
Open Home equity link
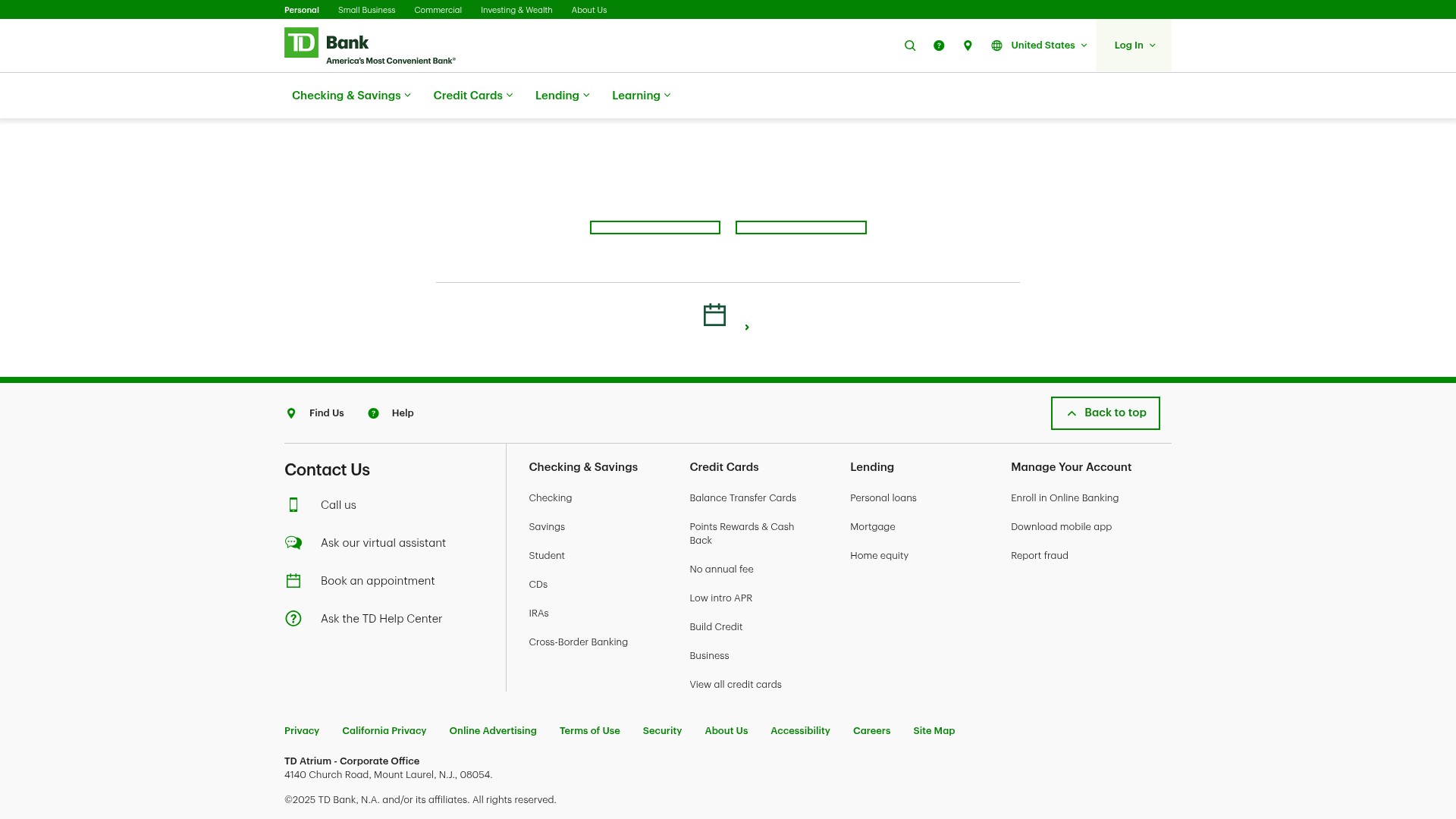[880, 556]
